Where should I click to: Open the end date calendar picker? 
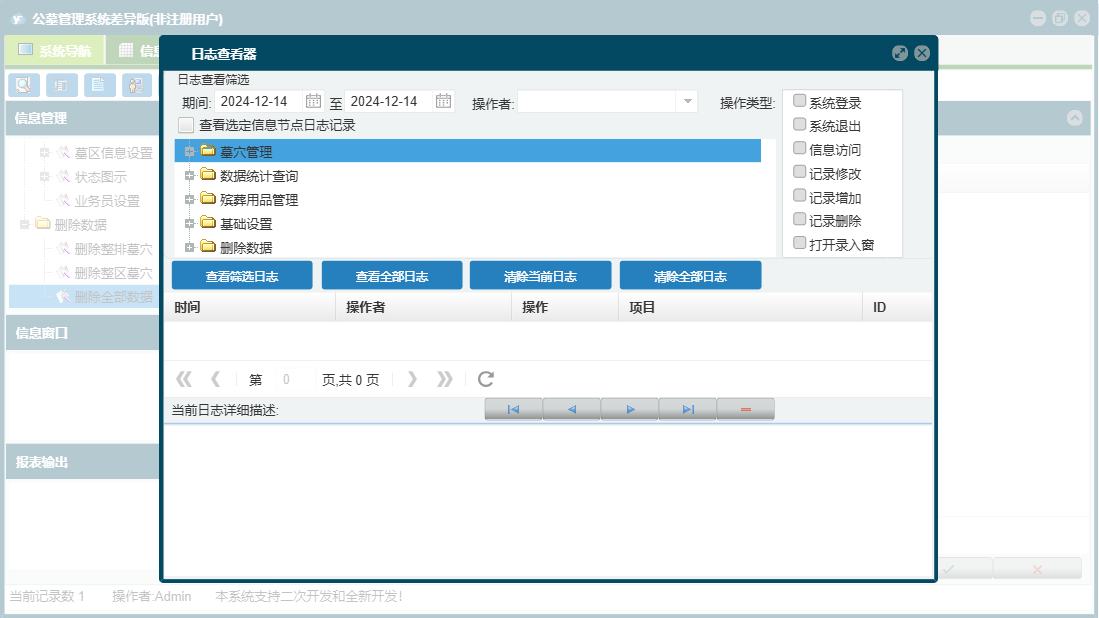(443, 101)
